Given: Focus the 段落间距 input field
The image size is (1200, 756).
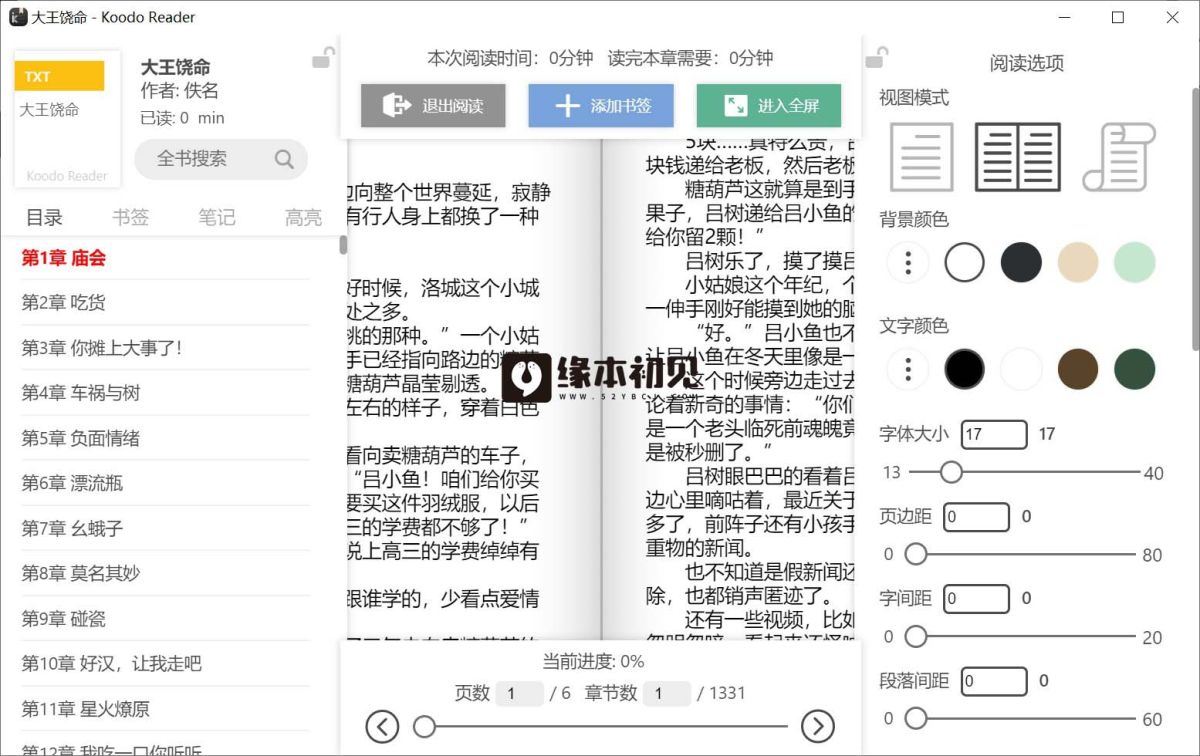Looking at the screenshot, I should click(x=994, y=682).
